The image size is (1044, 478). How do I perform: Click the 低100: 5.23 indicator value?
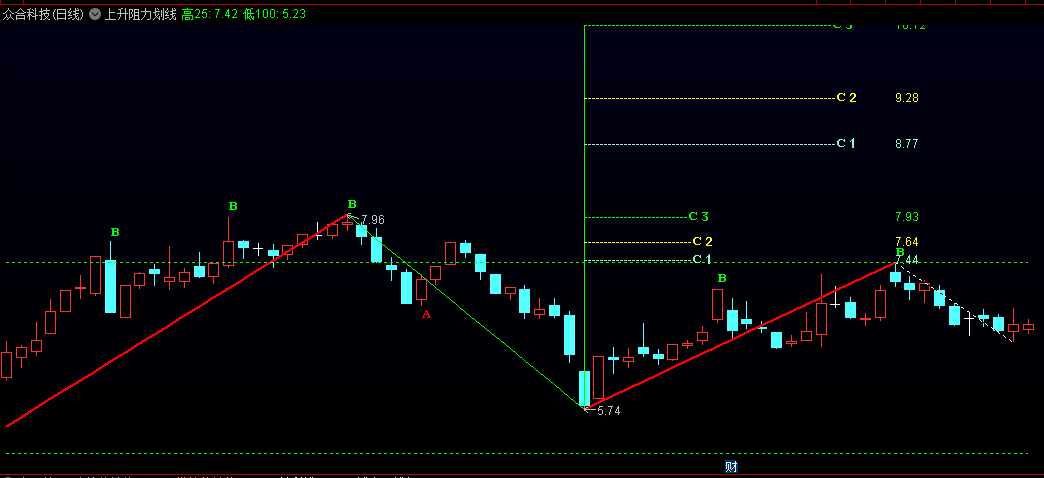pyautogui.click(x=274, y=14)
